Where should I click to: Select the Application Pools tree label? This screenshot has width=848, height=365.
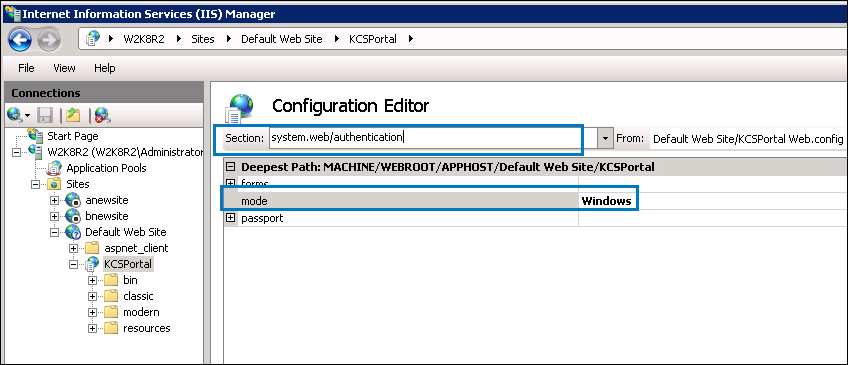coord(106,168)
